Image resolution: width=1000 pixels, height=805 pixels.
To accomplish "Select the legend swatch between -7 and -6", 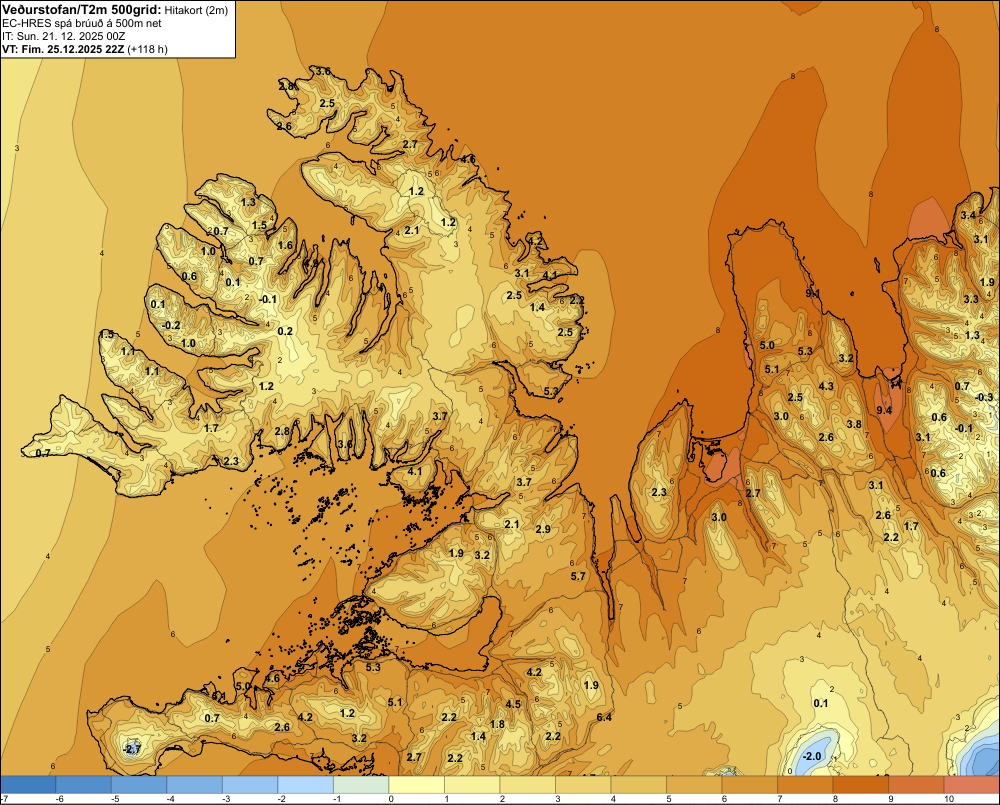I will [x=28, y=784].
